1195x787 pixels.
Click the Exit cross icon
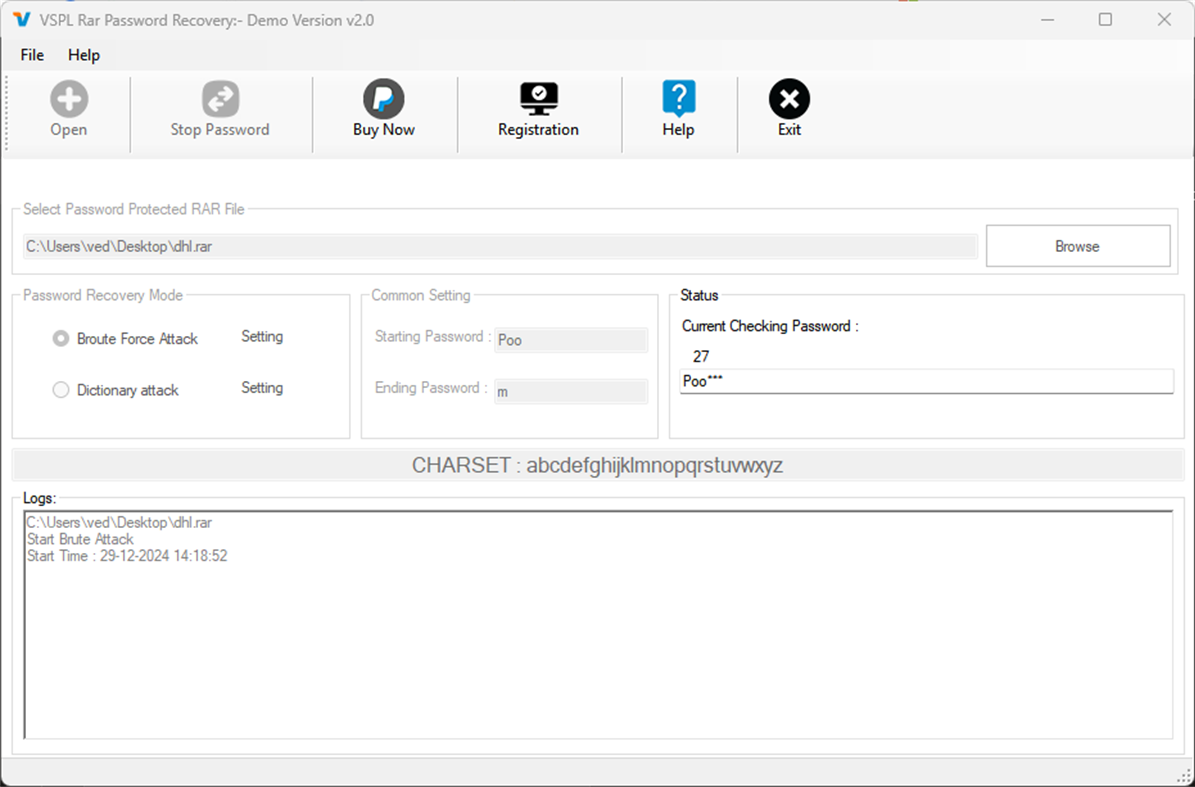[x=788, y=99]
